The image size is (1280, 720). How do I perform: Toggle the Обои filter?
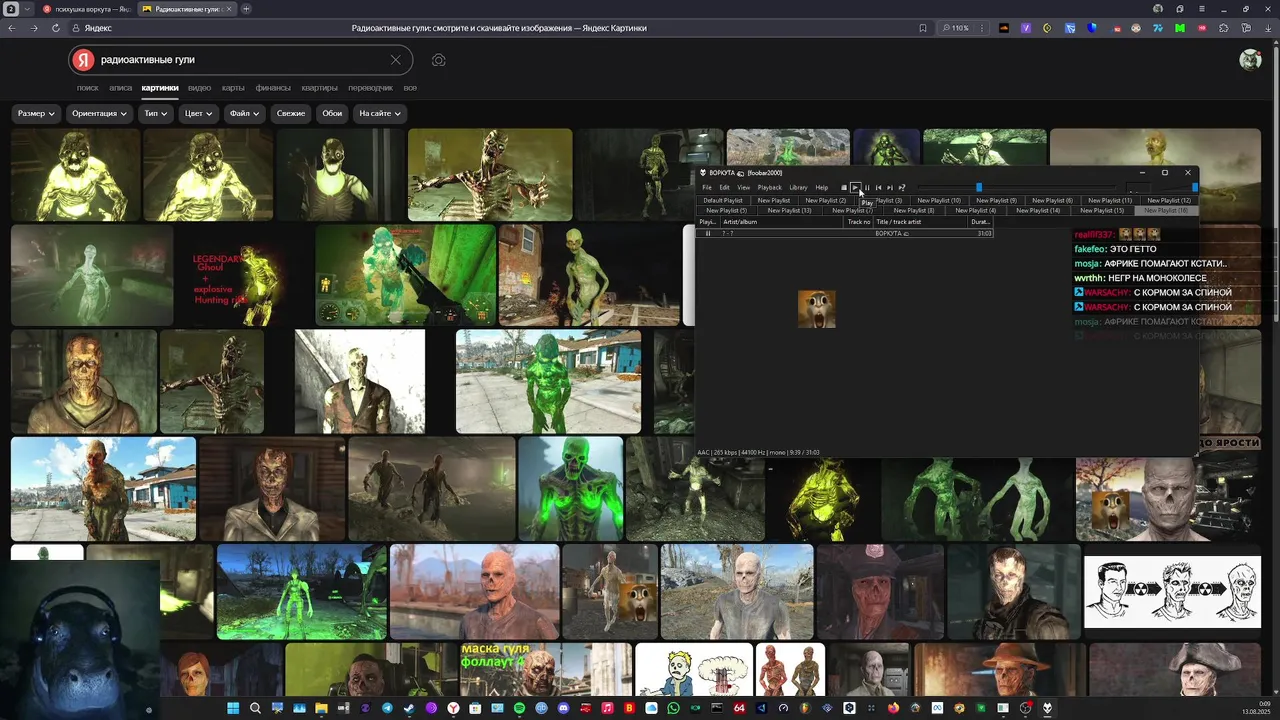coord(332,113)
